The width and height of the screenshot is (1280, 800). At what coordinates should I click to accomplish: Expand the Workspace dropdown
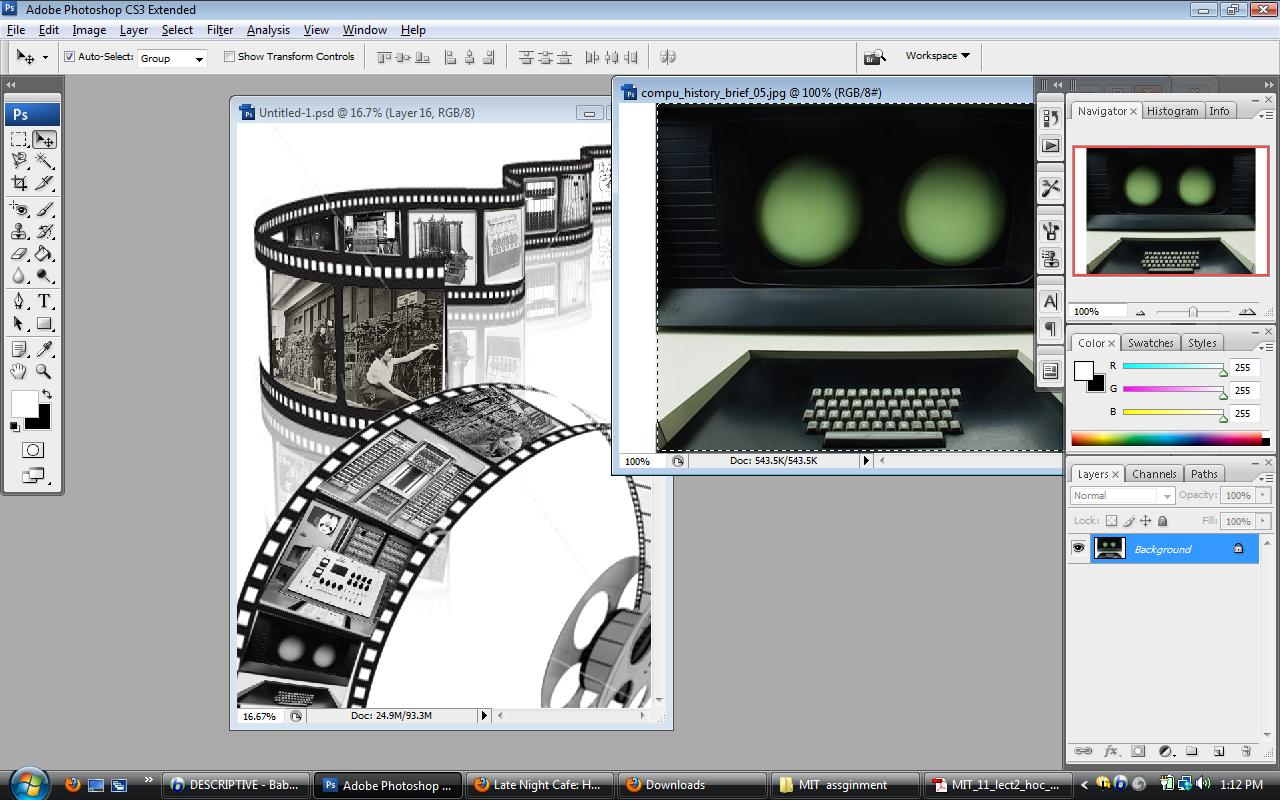click(x=937, y=56)
